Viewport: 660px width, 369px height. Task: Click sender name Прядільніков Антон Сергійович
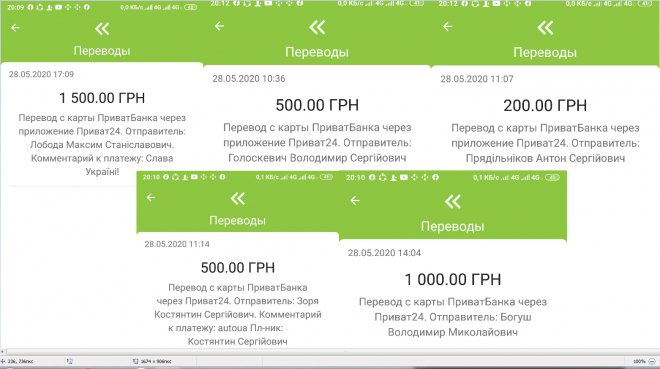tap(546, 159)
